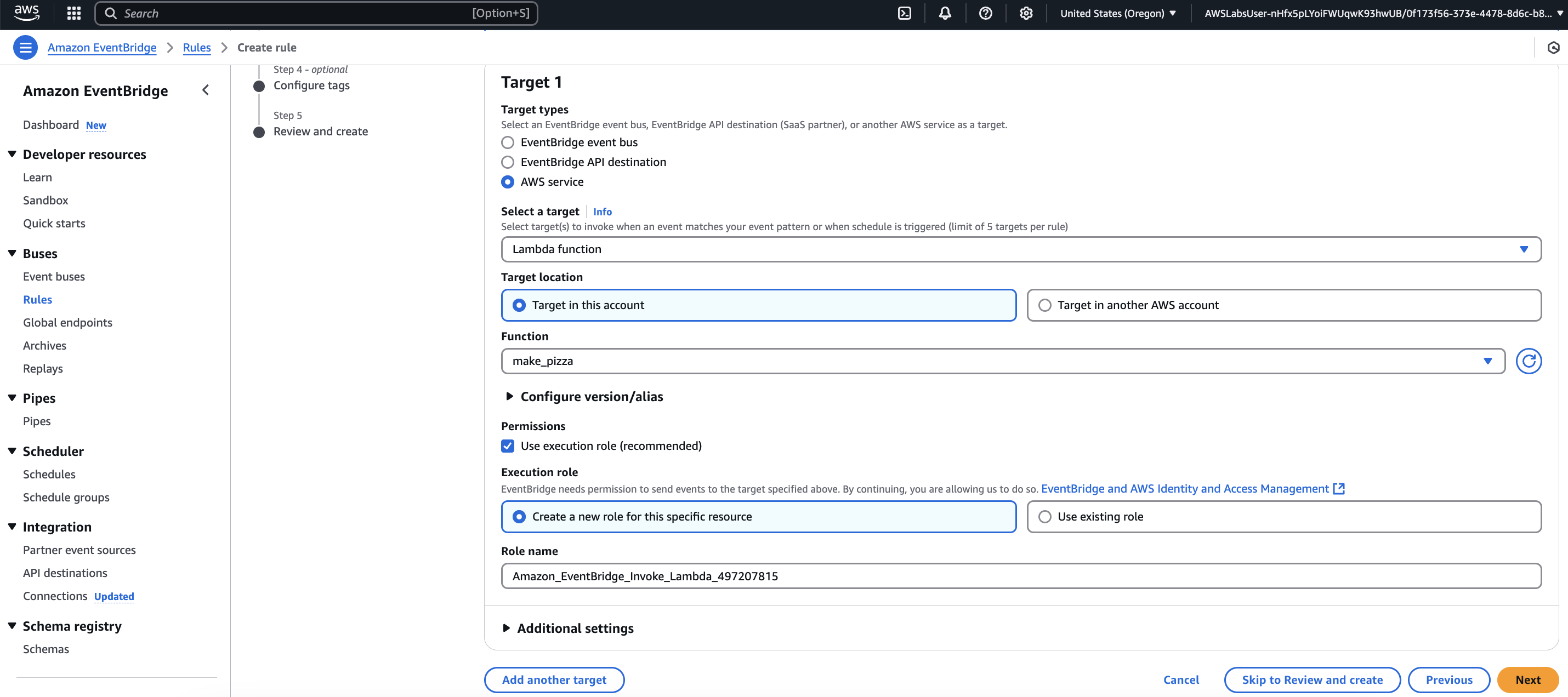Open settings gear icon in top bar
Viewport: 1568px width, 697px height.
(x=1026, y=13)
